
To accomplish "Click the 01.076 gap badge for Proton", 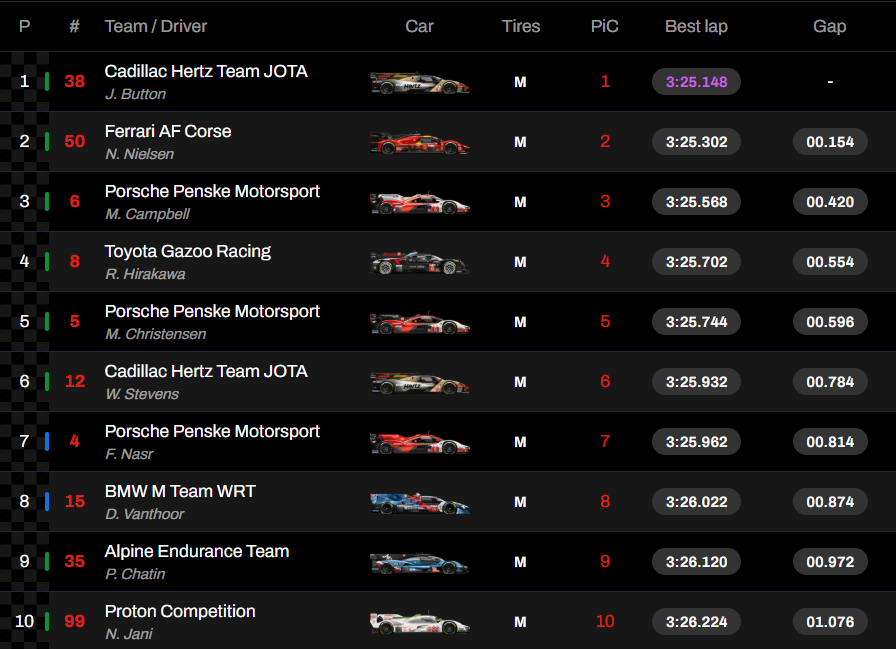I will coord(830,622).
